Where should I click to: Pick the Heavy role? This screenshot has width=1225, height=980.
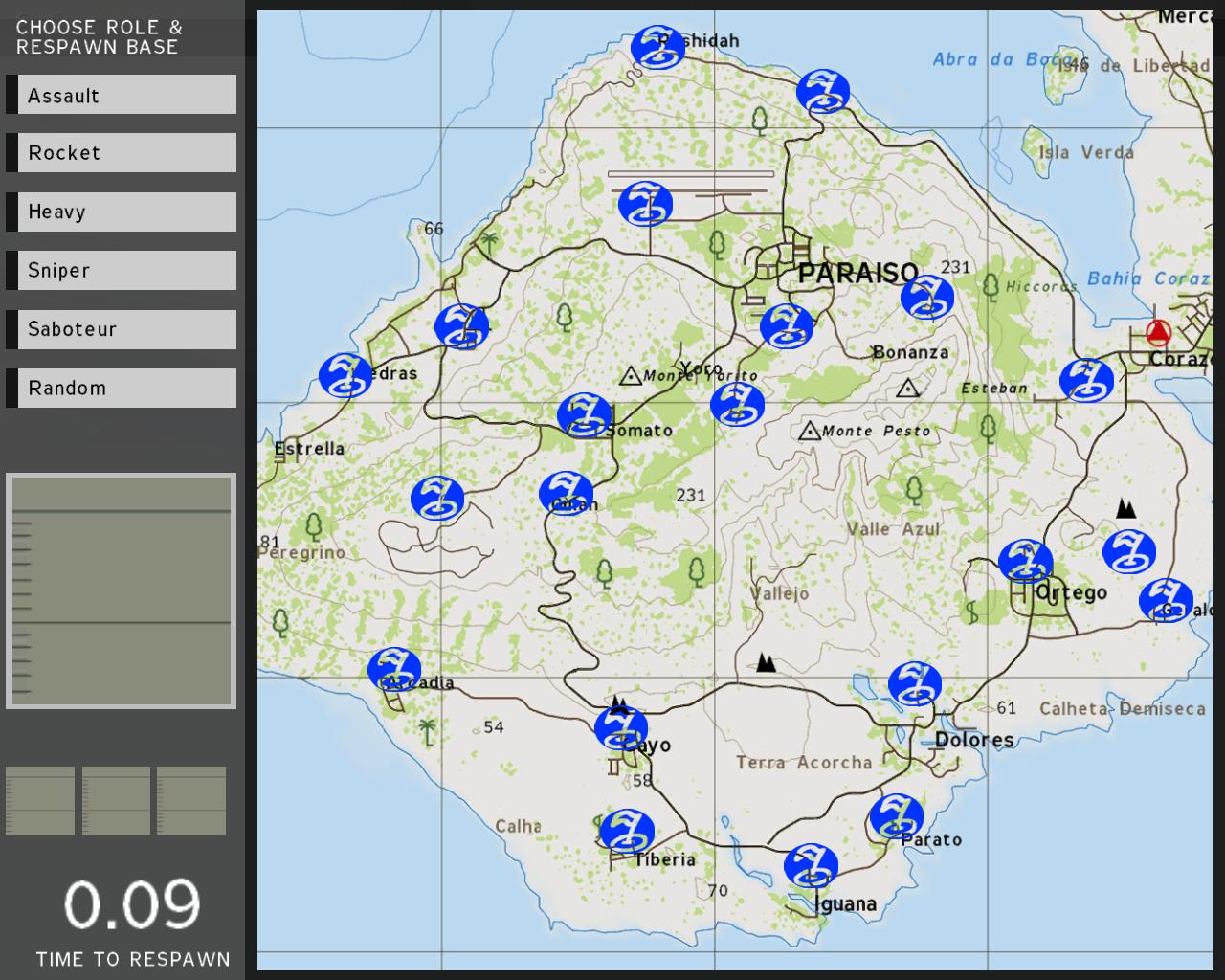(x=122, y=212)
